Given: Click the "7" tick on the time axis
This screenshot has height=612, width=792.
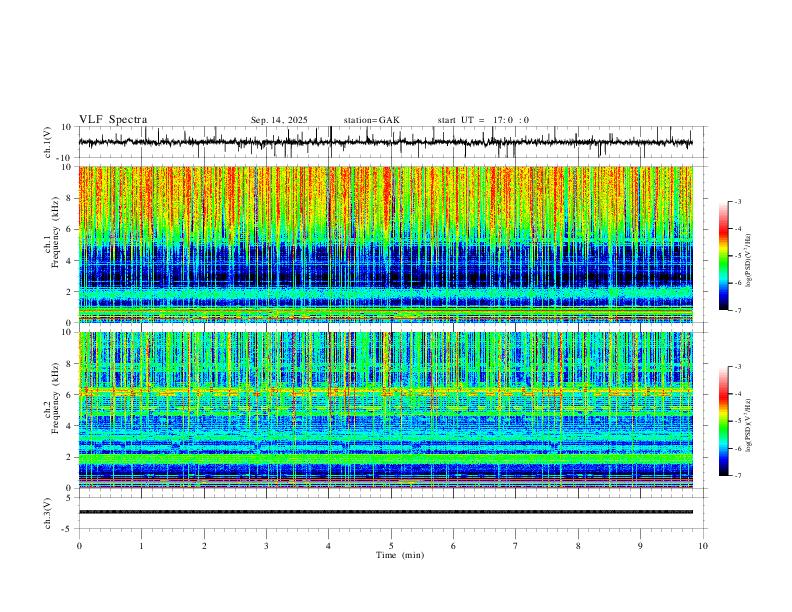Looking at the screenshot, I should tap(516, 546).
